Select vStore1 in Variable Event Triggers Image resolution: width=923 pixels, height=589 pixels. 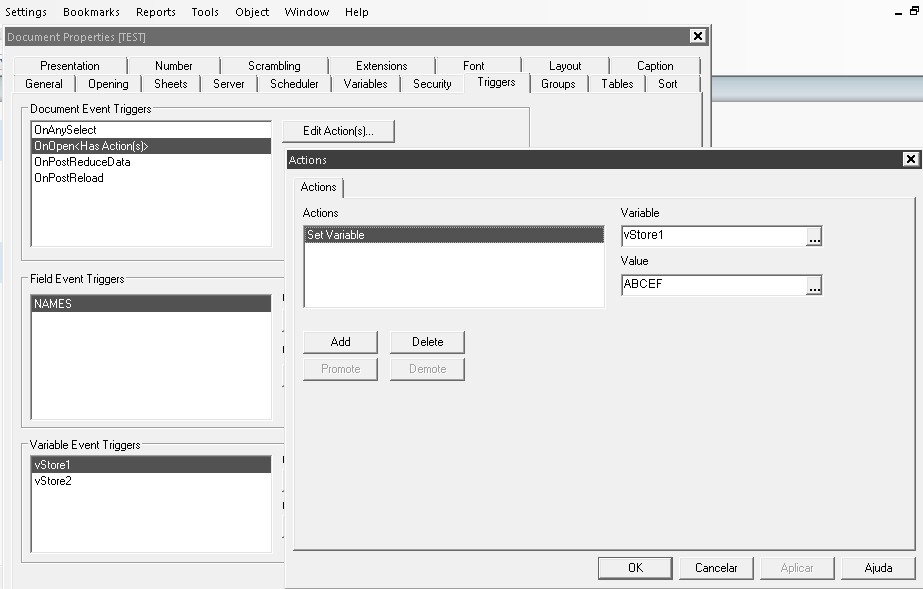[151, 465]
